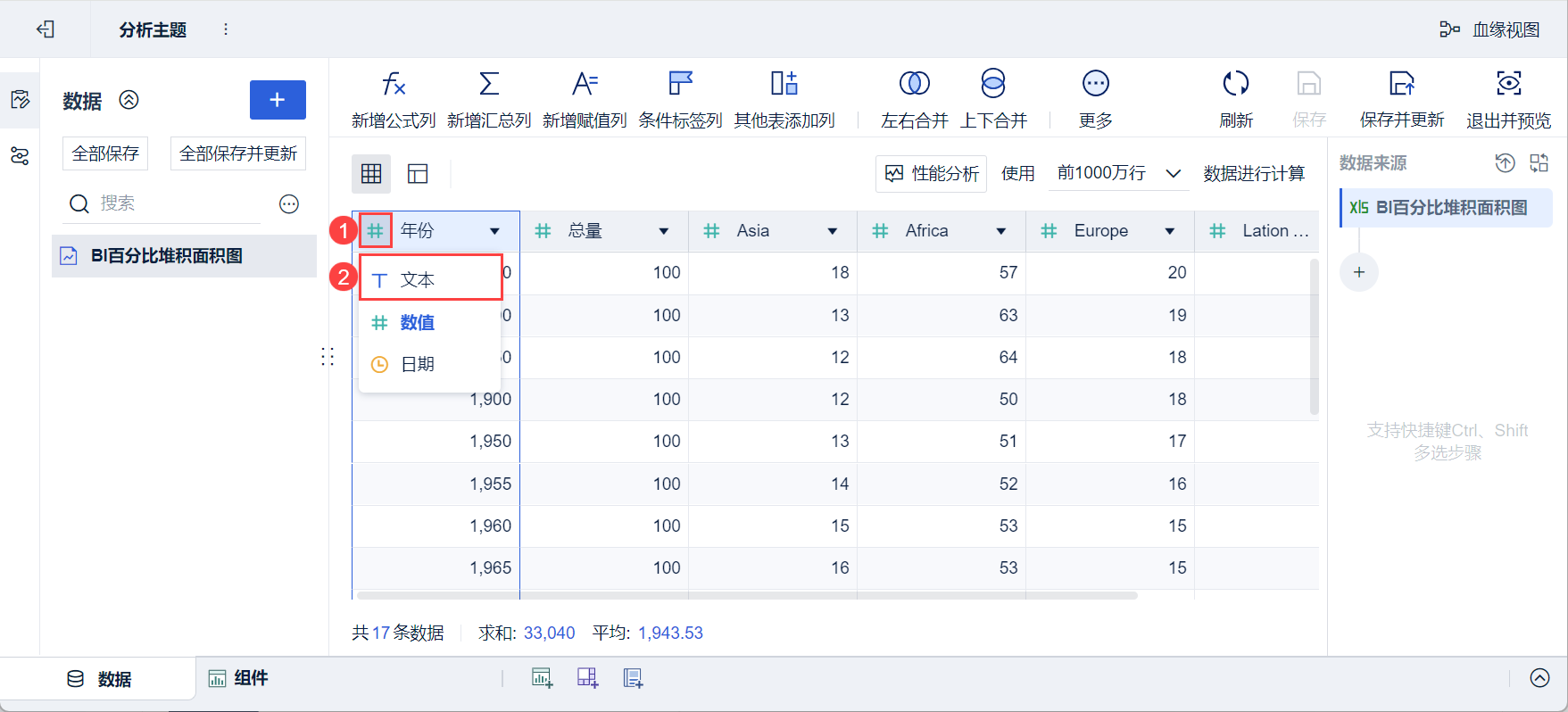Click the add component chart icon
This screenshot has width=1568, height=712.
click(x=542, y=678)
